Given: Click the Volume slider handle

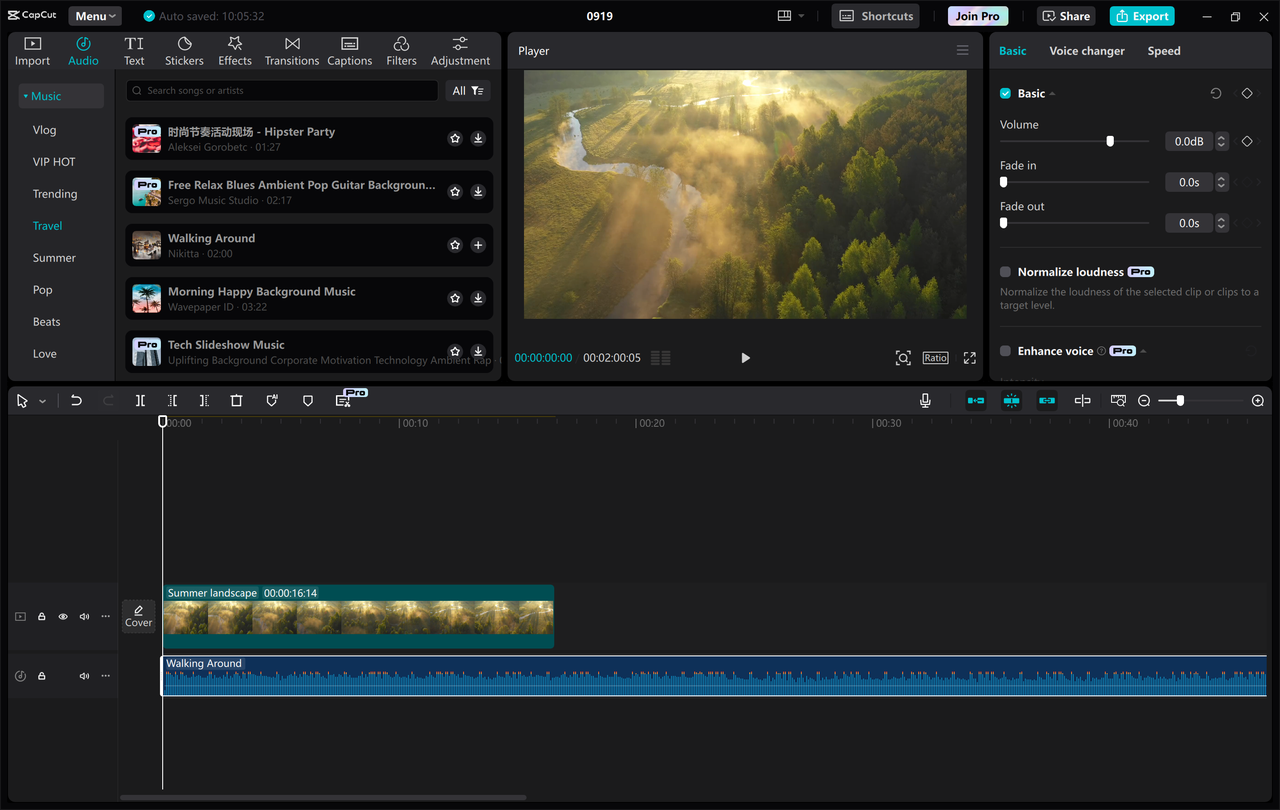Looking at the screenshot, I should [1110, 141].
